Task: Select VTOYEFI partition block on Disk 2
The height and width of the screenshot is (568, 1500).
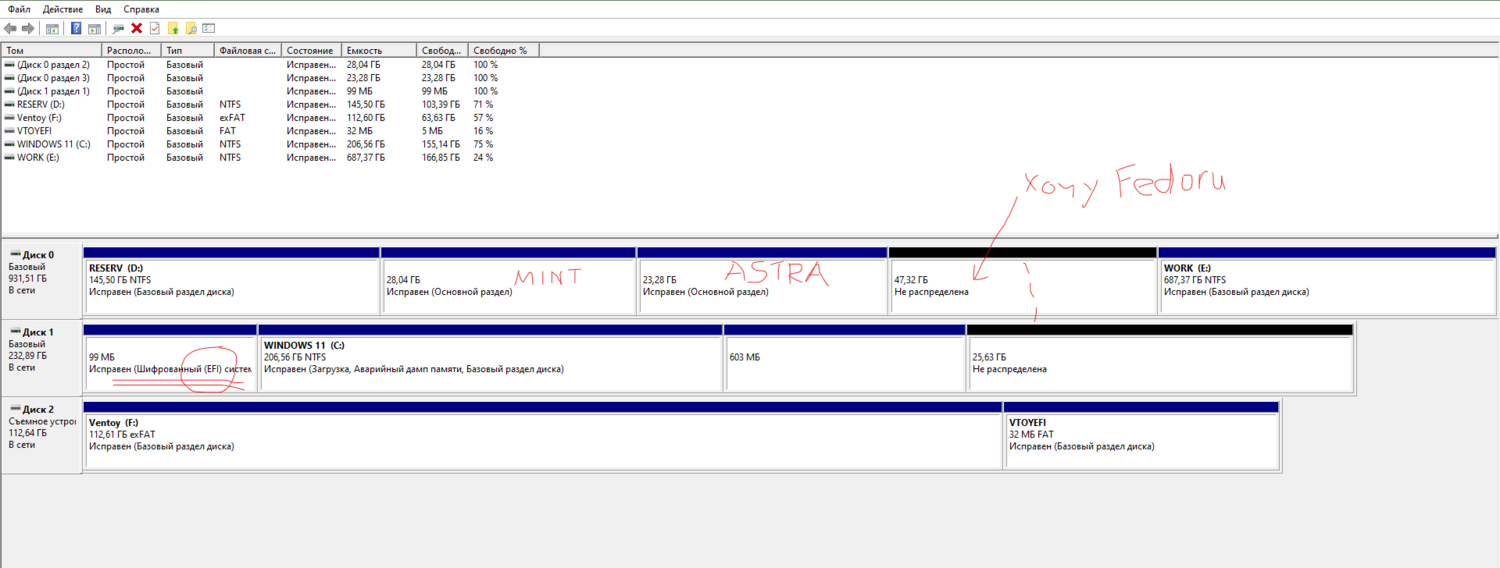Action: coord(1141,435)
